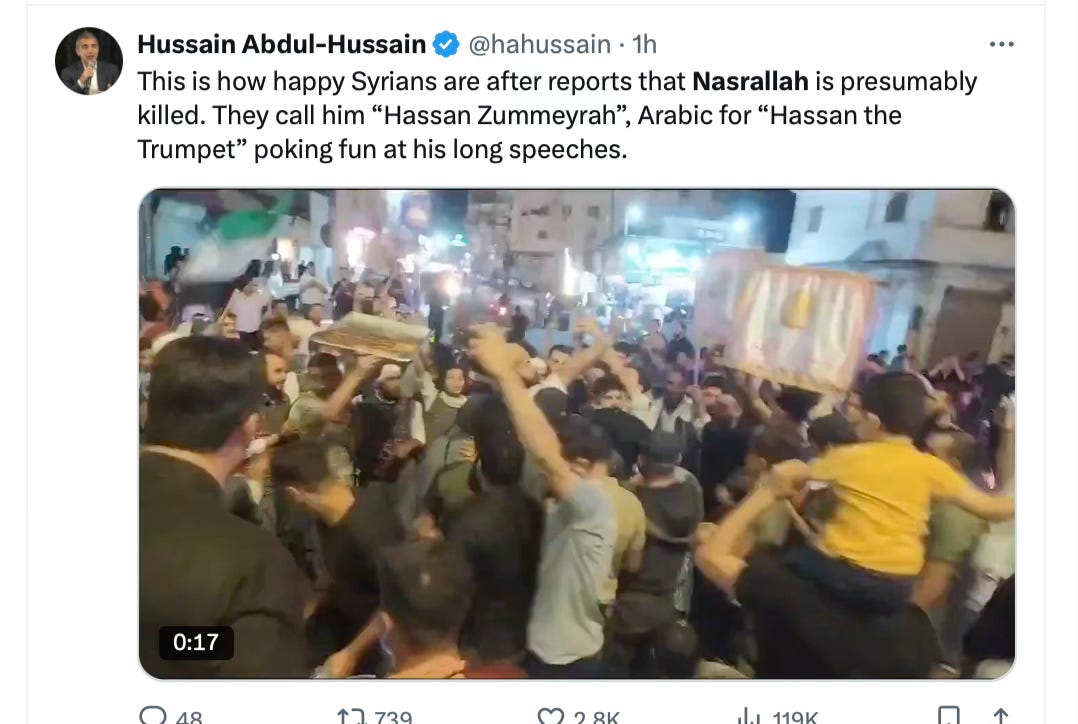The image size is (1078, 724).
Task: Open the @hahussain handle link
Action: [540, 44]
